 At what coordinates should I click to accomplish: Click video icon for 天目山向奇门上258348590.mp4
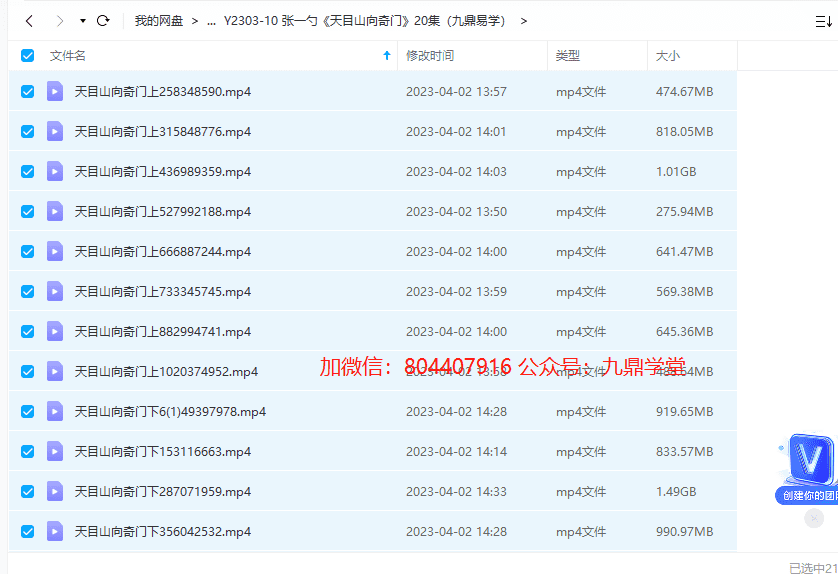[55, 91]
